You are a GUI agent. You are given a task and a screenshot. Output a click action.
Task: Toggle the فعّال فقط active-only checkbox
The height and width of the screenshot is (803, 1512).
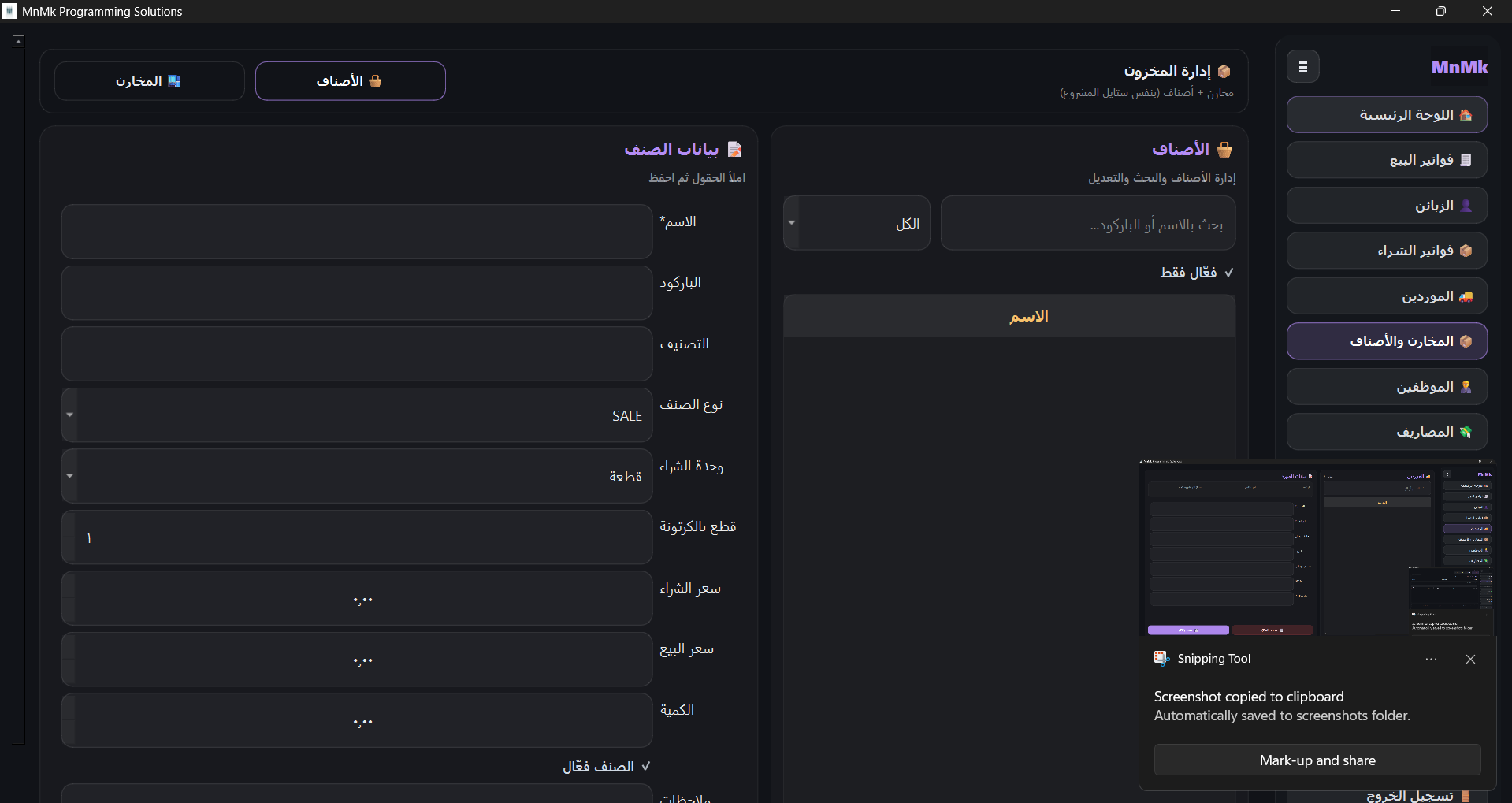[1197, 273]
